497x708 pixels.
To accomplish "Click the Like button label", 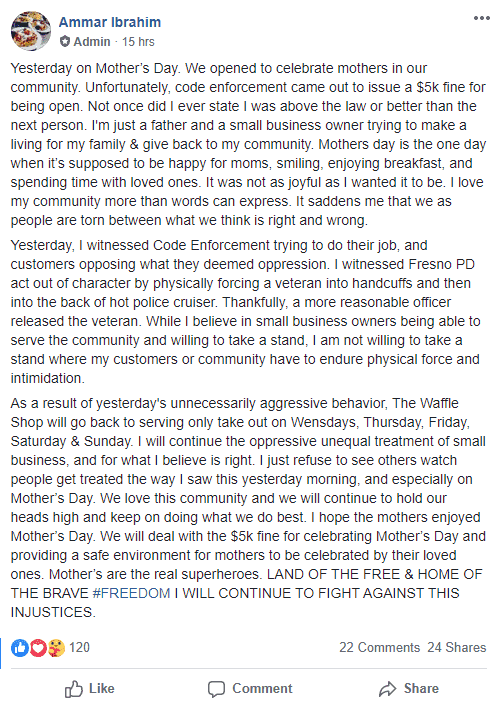I will tap(102, 689).
